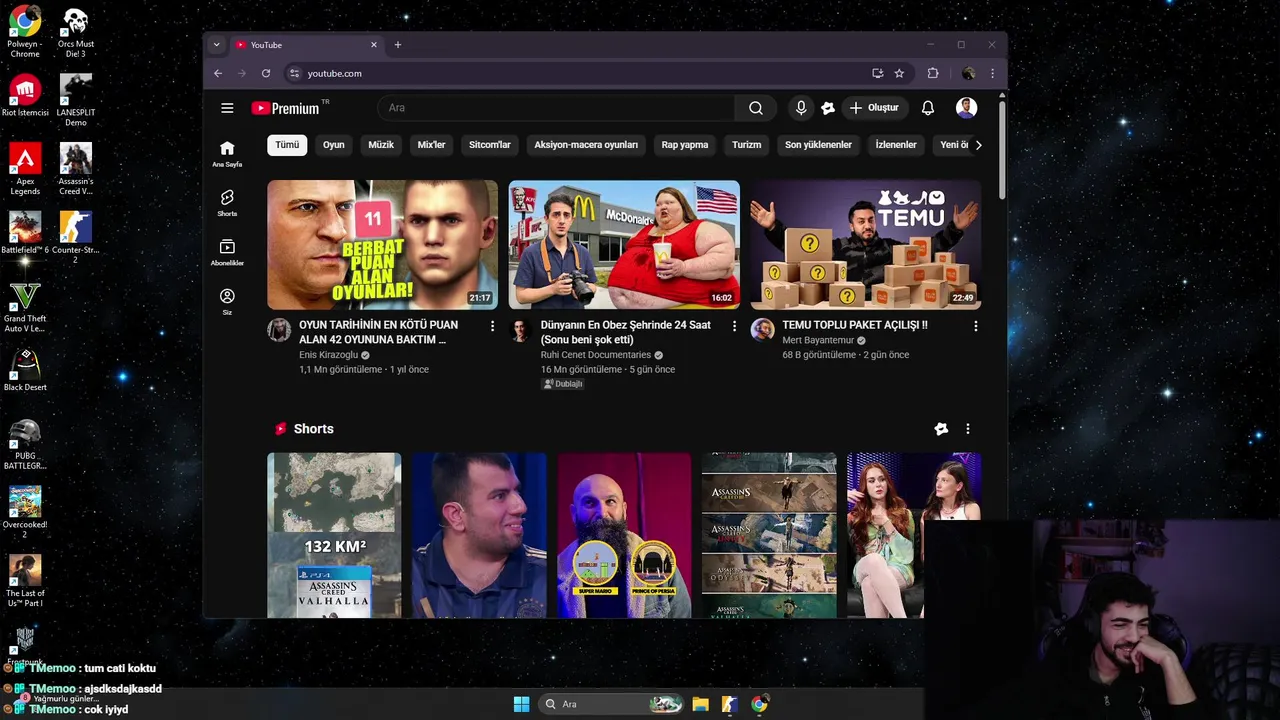Select the Oyun filter chip

pos(334,145)
